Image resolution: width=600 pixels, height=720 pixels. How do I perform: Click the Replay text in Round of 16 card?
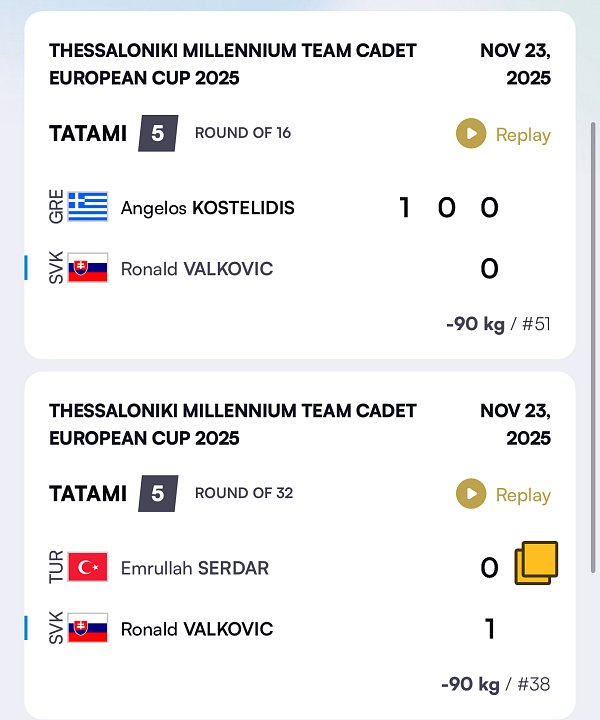click(523, 135)
